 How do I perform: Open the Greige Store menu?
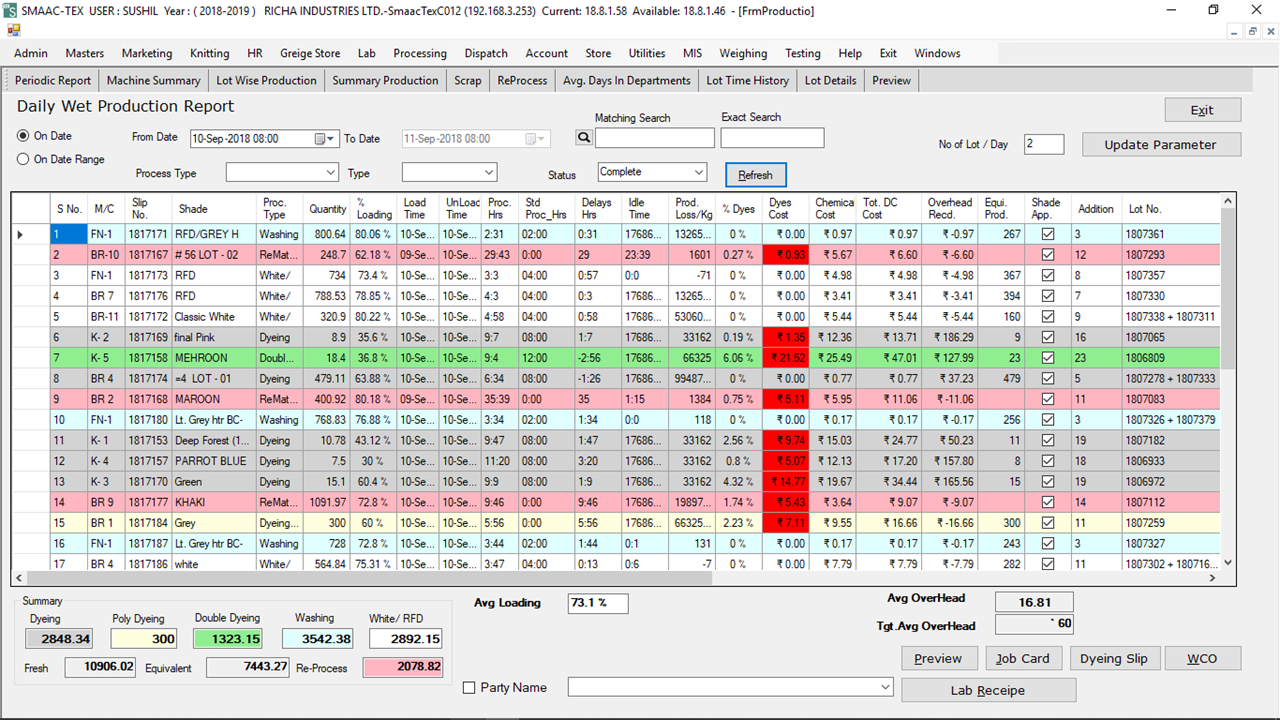coord(310,53)
